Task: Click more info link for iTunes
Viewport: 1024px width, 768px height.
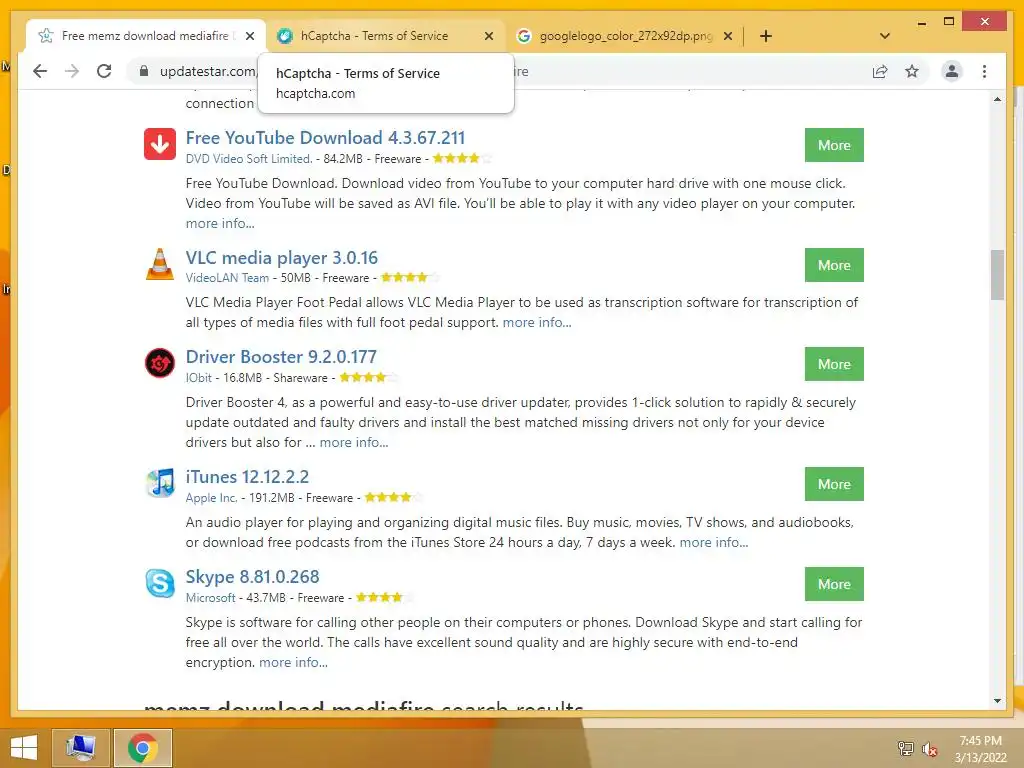Action: click(714, 542)
